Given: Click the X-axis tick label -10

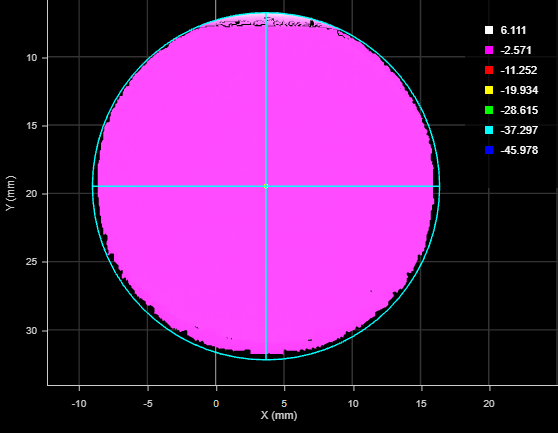Looking at the screenshot, I should (79, 403).
